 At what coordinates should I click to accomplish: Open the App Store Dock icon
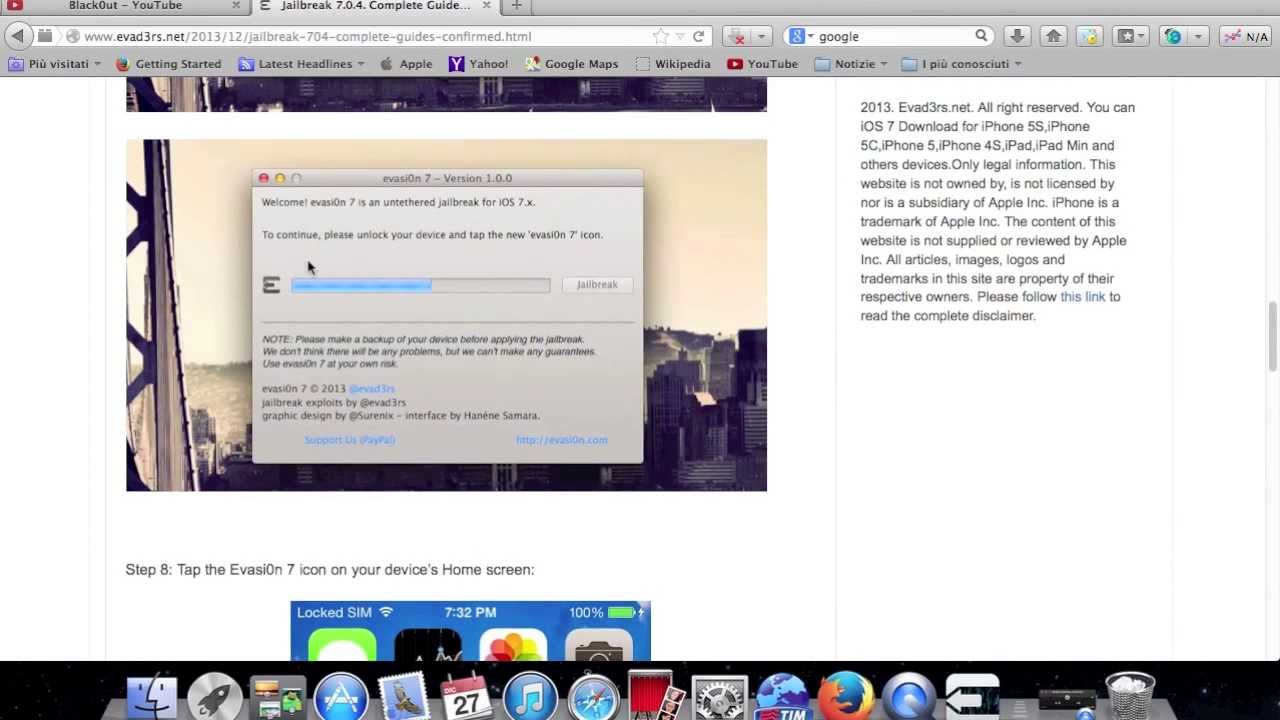coord(341,696)
